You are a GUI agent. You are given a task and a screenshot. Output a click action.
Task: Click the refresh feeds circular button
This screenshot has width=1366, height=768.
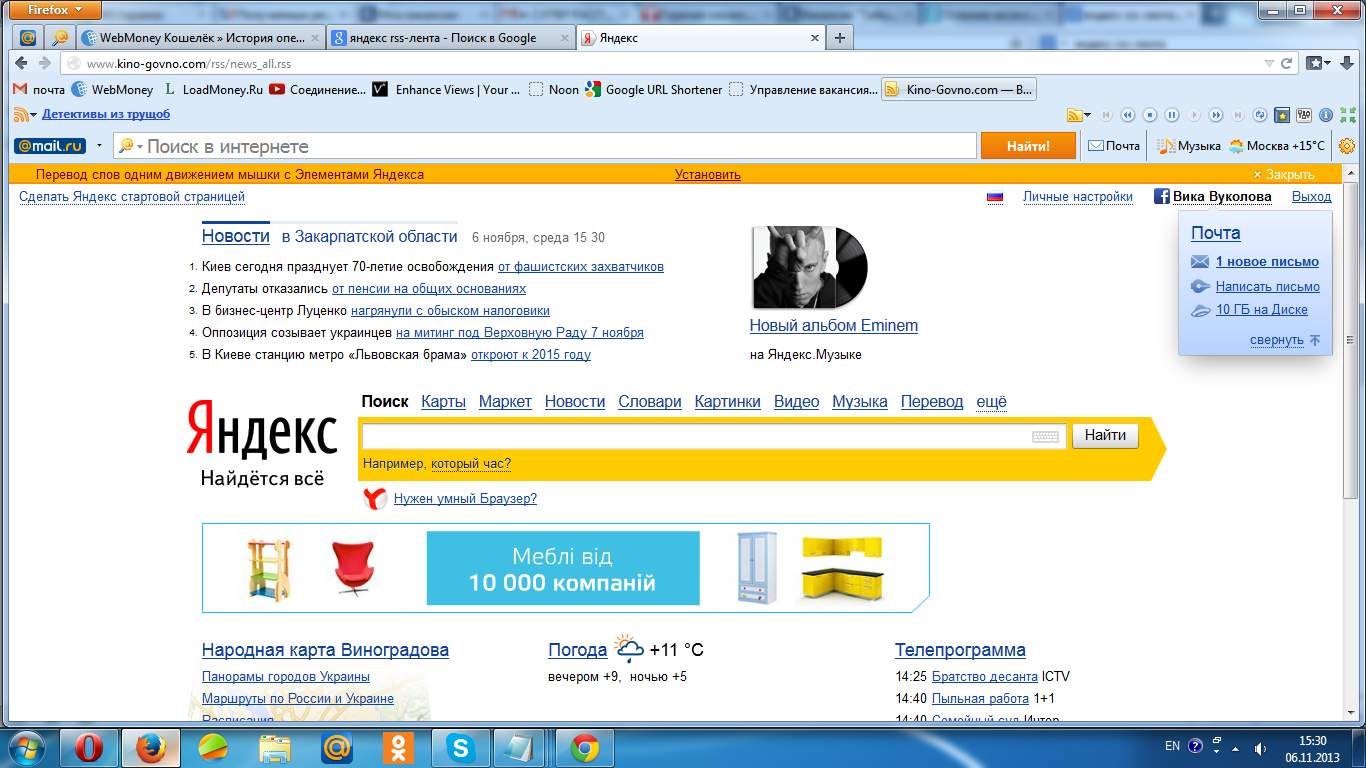click(x=1260, y=115)
